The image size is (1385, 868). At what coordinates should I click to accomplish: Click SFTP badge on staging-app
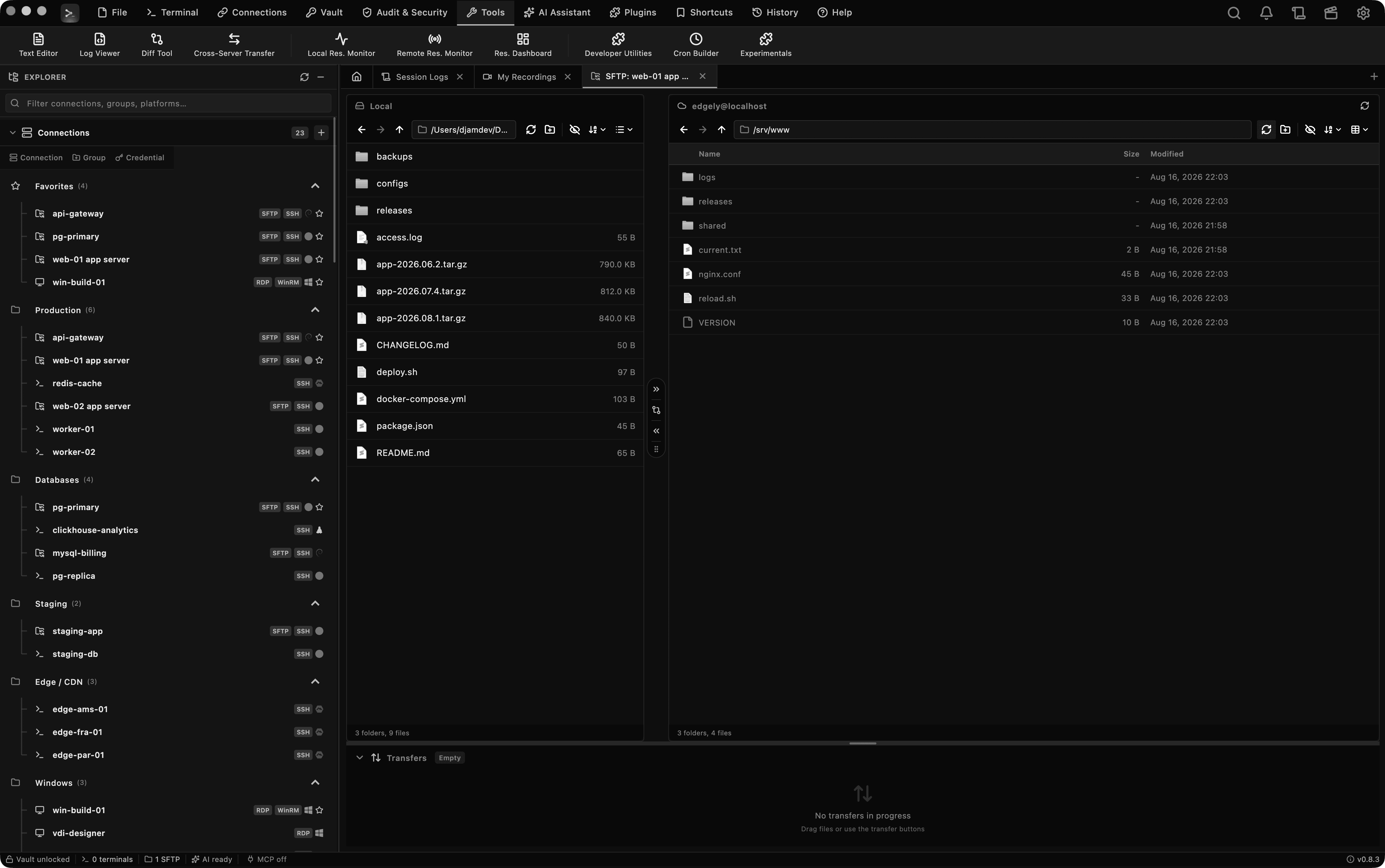pyautogui.click(x=280, y=632)
